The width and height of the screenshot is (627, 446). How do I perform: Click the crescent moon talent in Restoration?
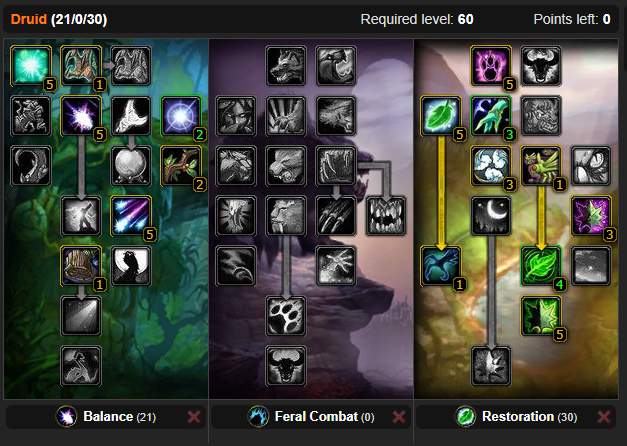click(491, 216)
